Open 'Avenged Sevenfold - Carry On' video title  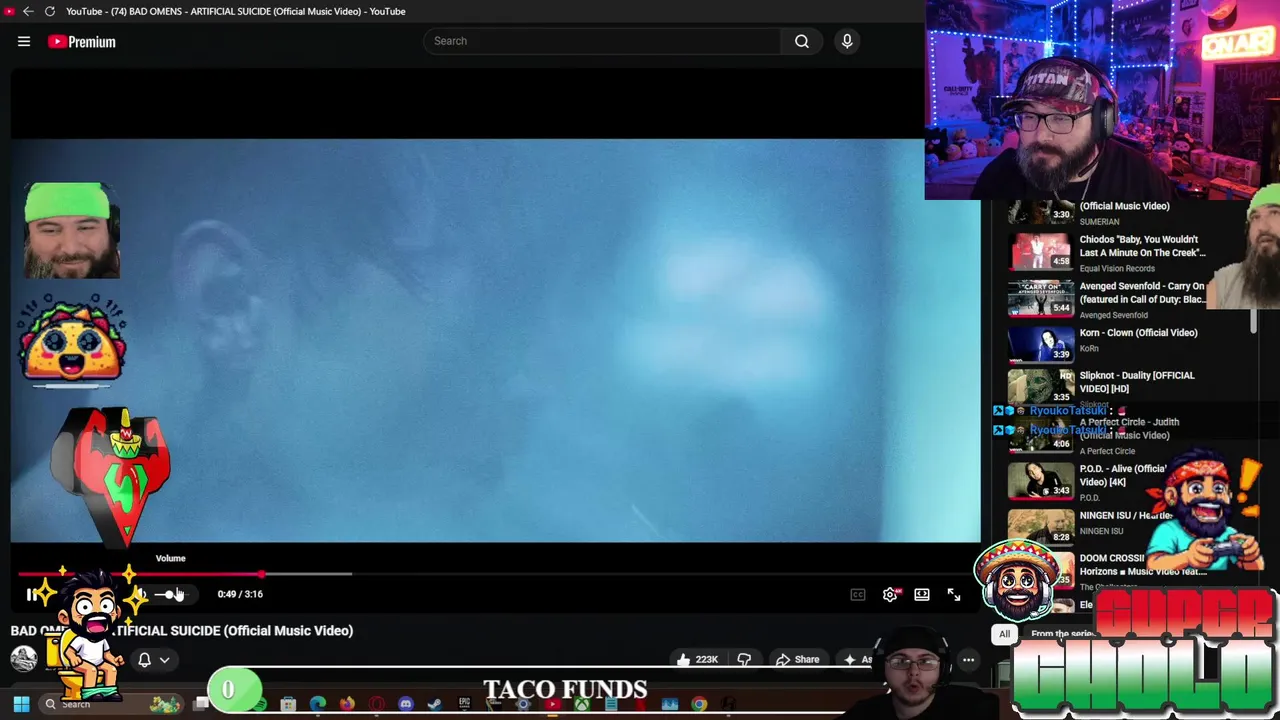(1142, 292)
